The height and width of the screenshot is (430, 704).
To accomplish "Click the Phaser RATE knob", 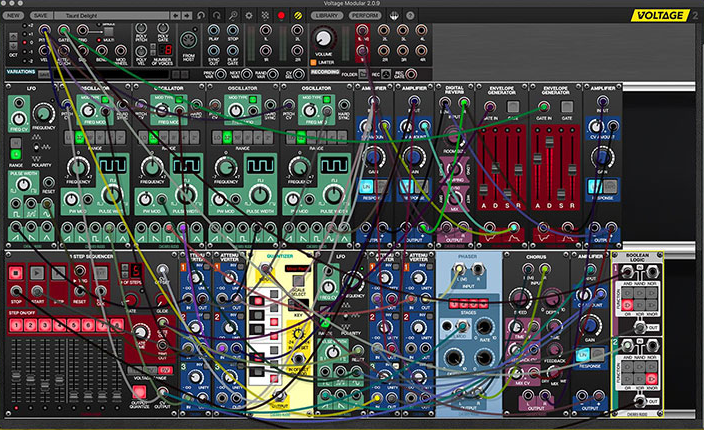I will (483, 327).
